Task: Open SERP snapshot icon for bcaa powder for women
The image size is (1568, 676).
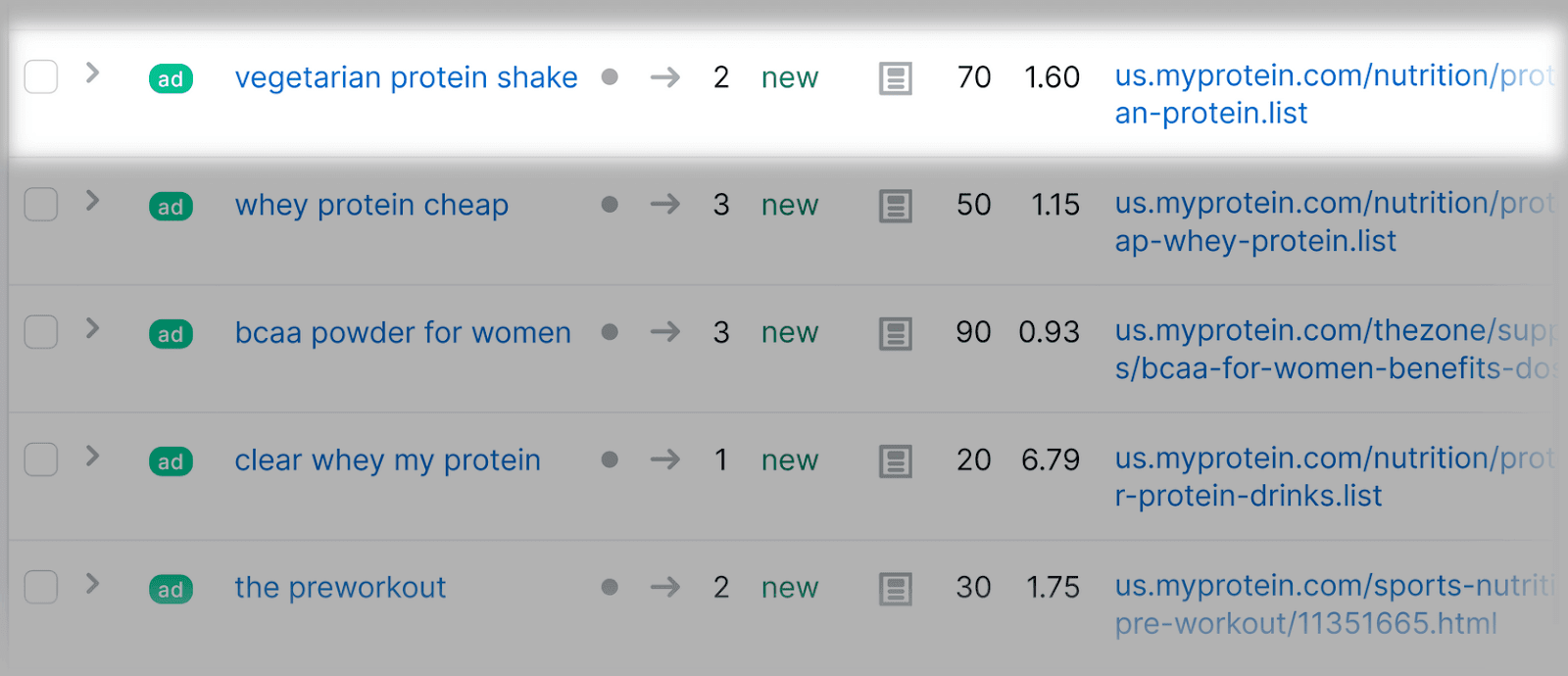Action: pyautogui.click(x=895, y=333)
